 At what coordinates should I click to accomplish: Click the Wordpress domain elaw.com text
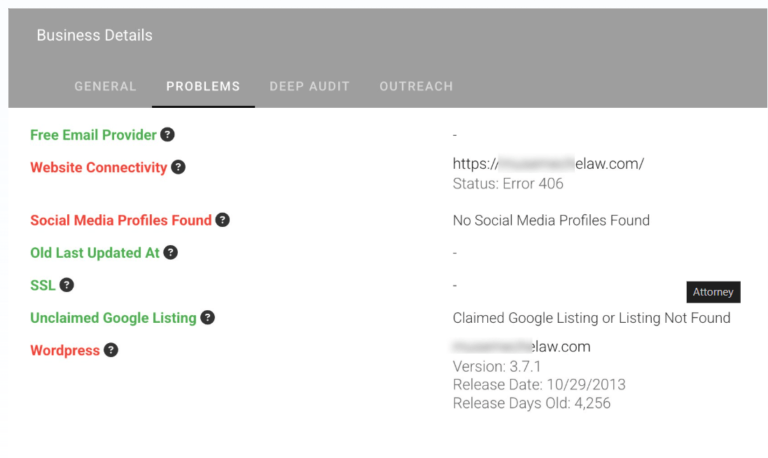521,347
